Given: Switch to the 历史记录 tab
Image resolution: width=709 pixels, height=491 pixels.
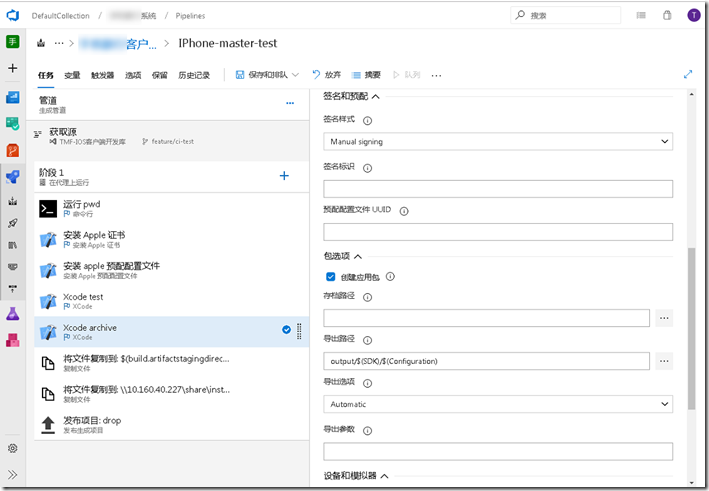Looking at the screenshot, I should [194, 75].
